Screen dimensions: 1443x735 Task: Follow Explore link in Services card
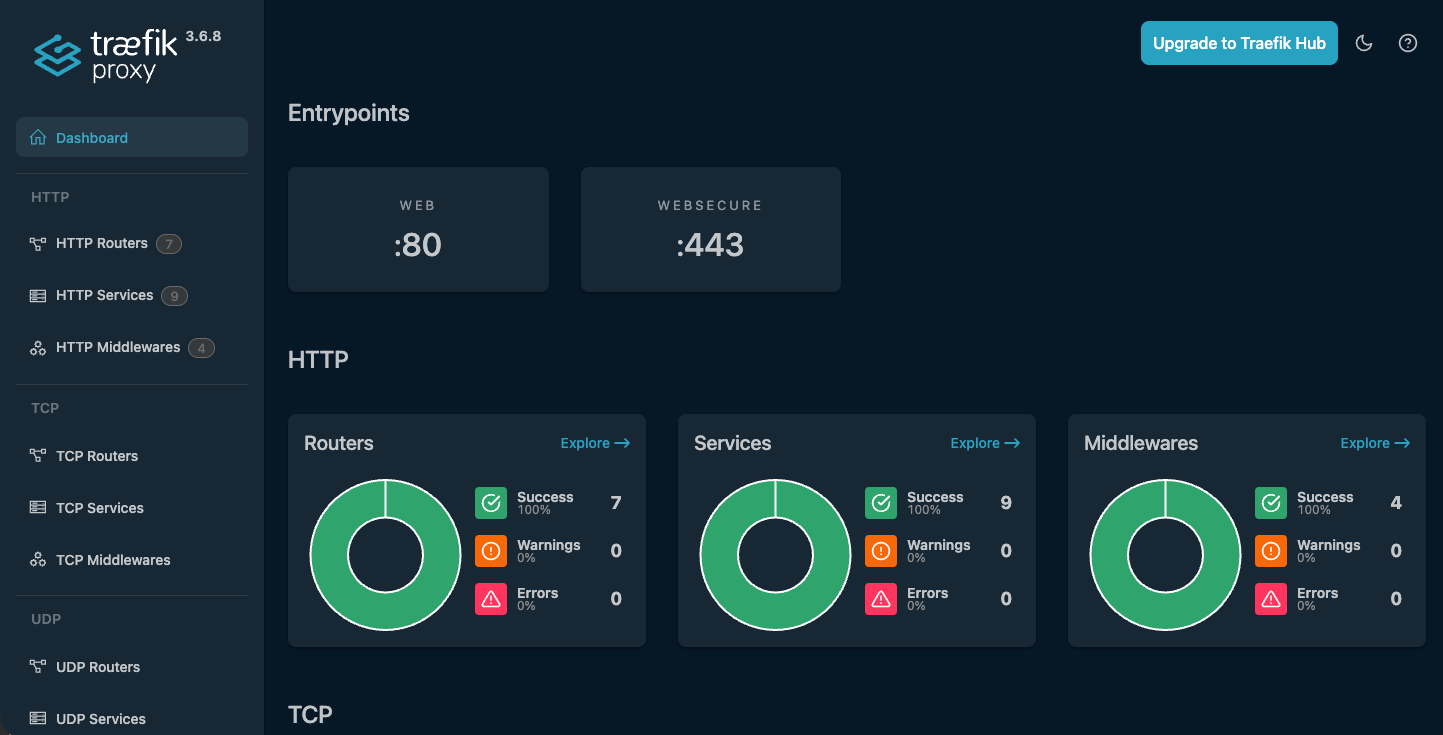tap(984, 443)
